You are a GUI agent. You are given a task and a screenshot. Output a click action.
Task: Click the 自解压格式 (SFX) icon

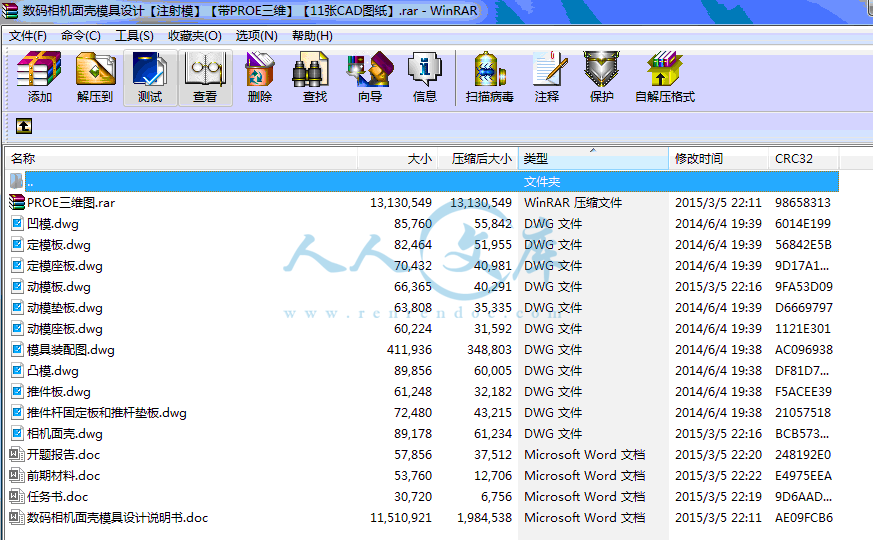665,69
